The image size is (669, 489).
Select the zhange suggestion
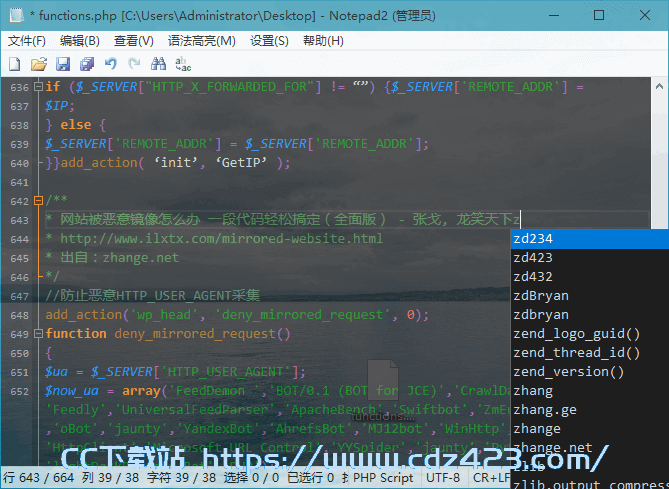pyautogui.click(x=590, y=428)
